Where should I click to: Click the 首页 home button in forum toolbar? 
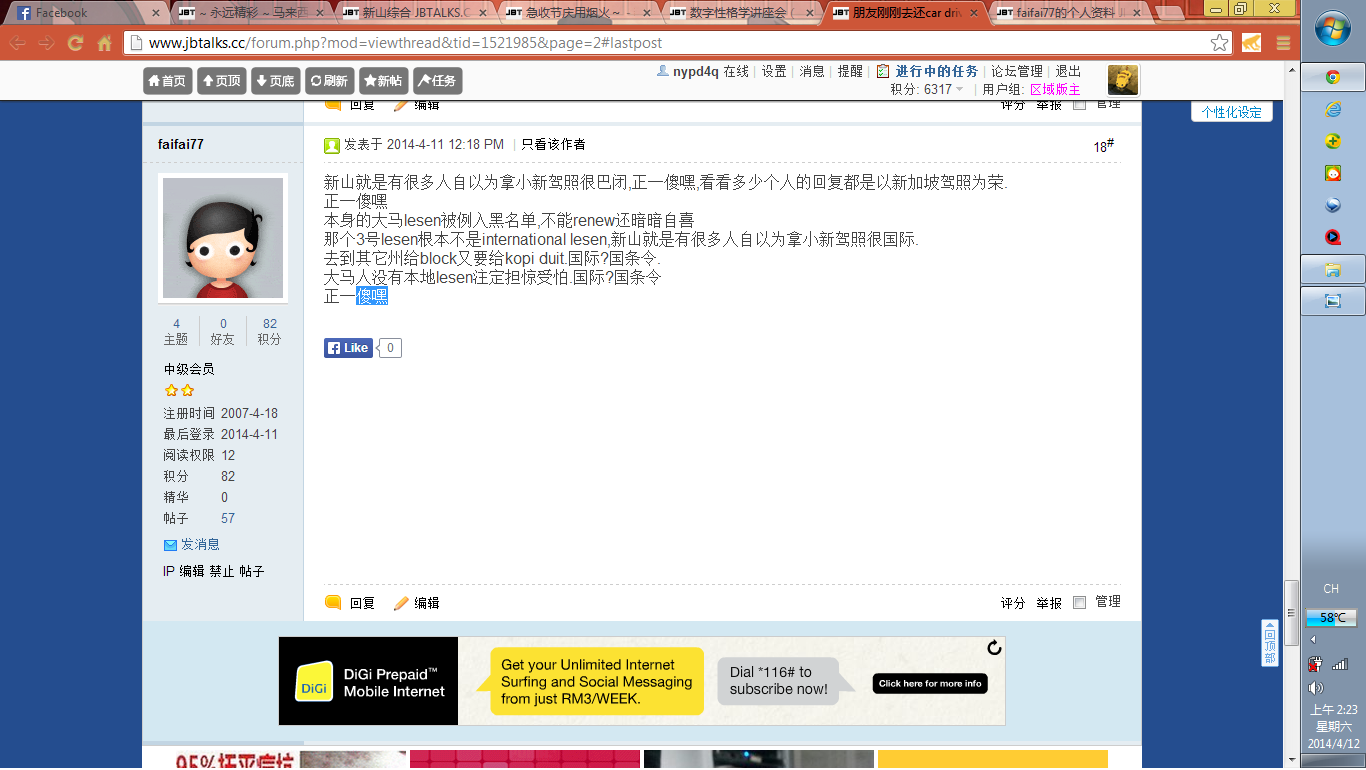coord(167,81)
